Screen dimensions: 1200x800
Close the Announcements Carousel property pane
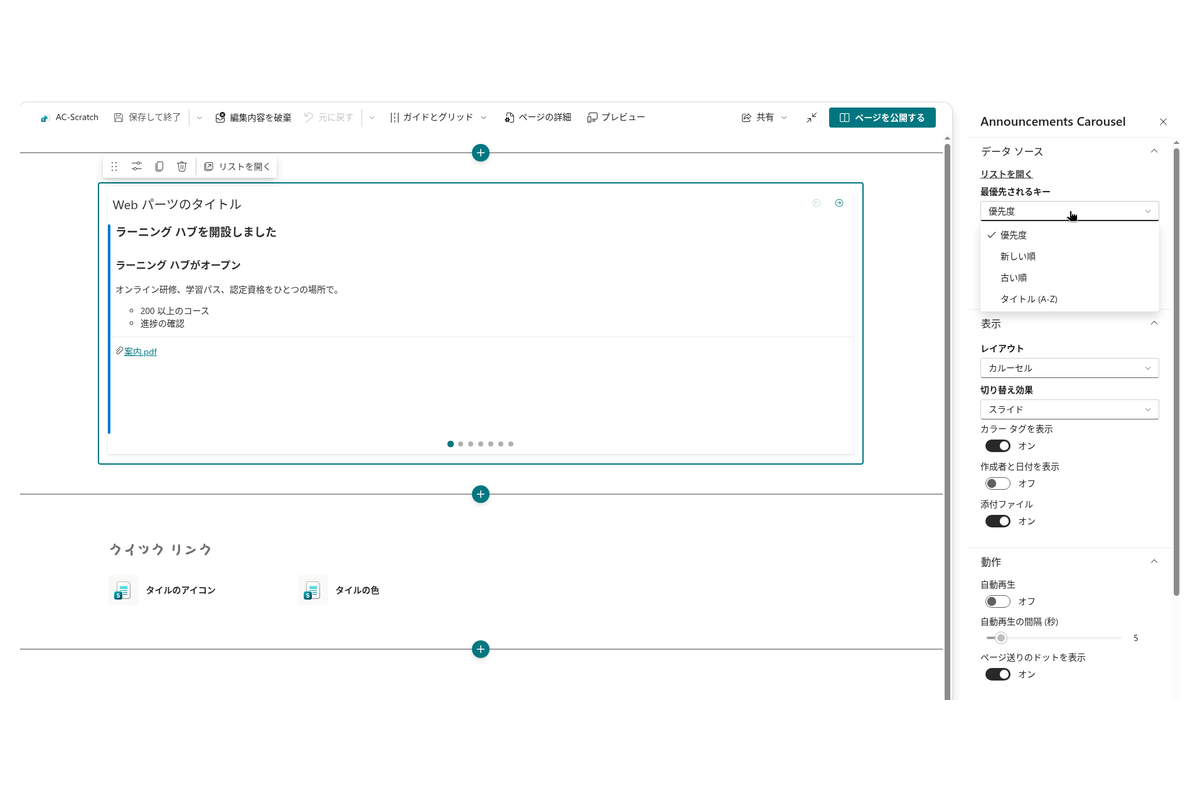(1163, 122)
